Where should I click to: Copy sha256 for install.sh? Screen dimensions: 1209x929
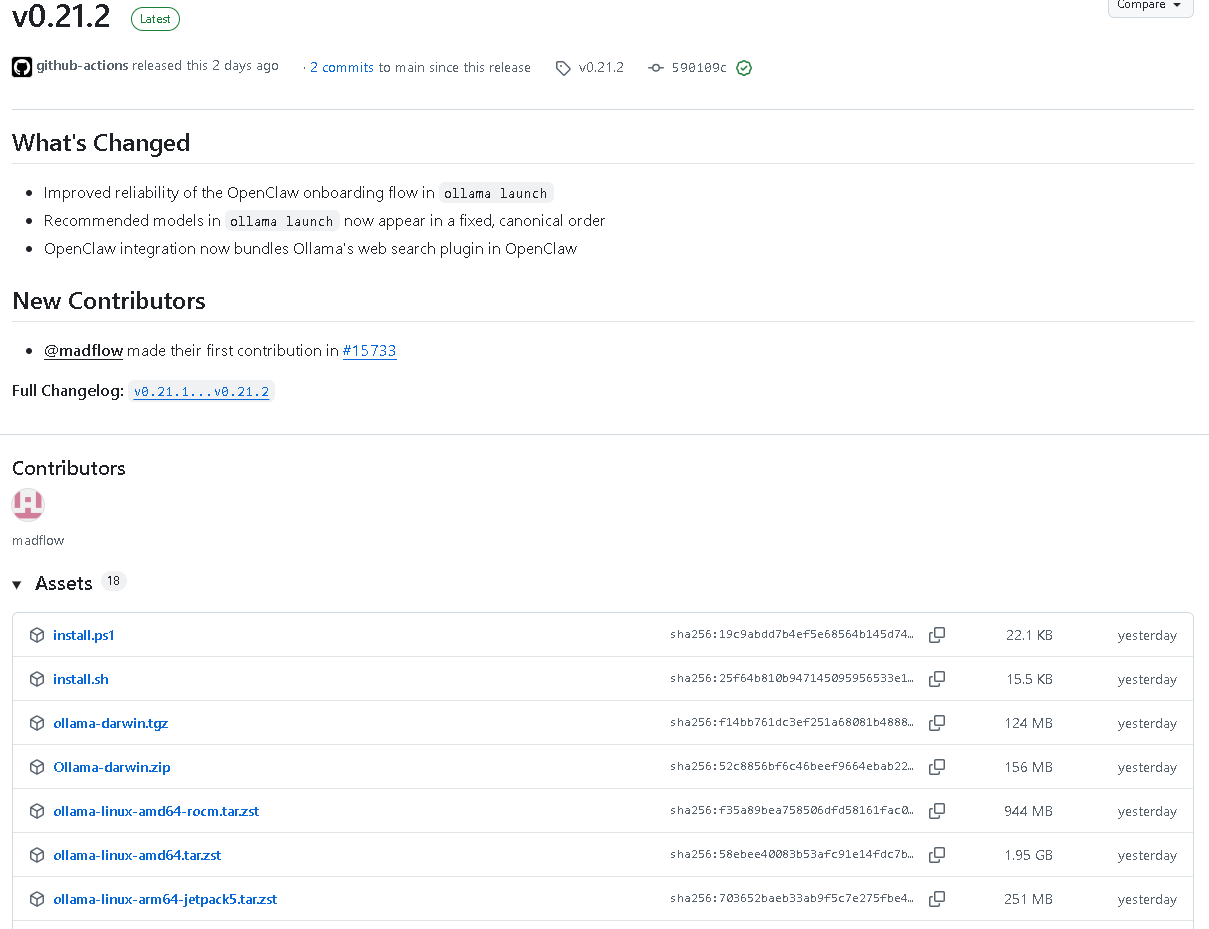click(x=937, y=679)
